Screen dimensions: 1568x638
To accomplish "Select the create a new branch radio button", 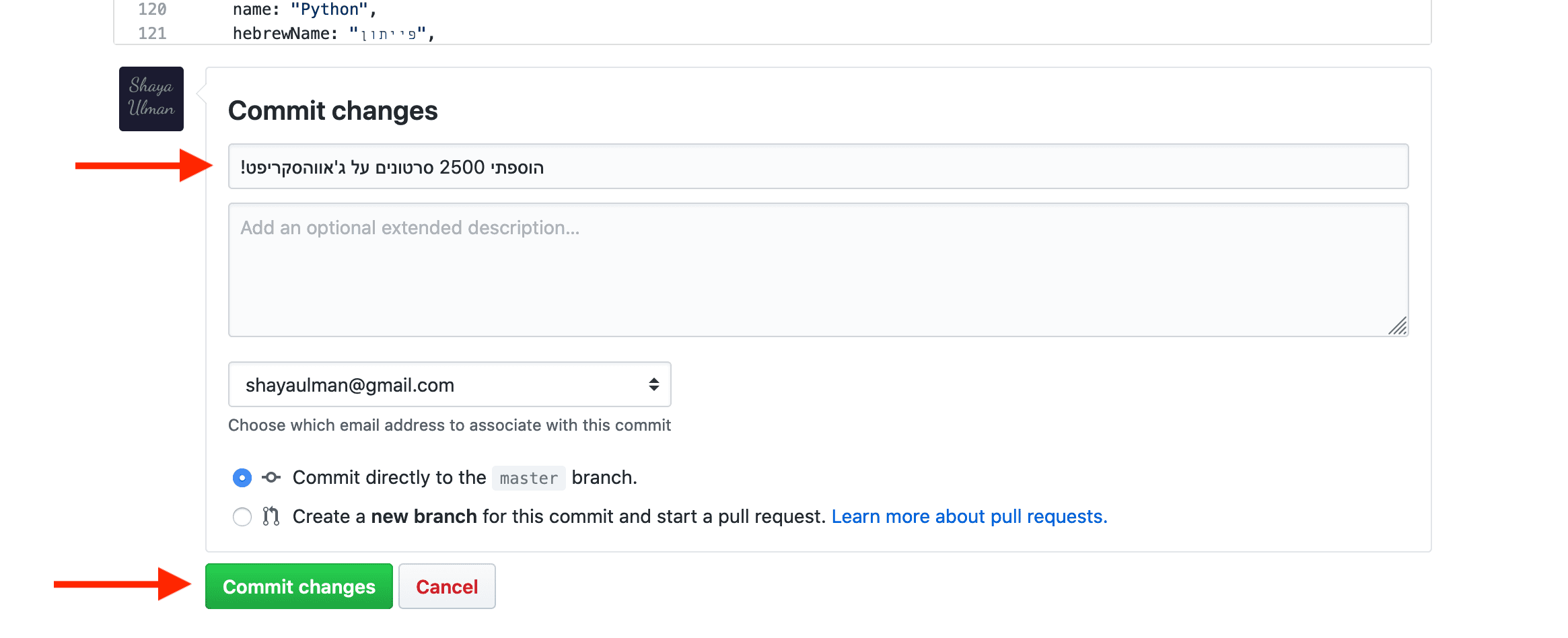I will point(242,517).
